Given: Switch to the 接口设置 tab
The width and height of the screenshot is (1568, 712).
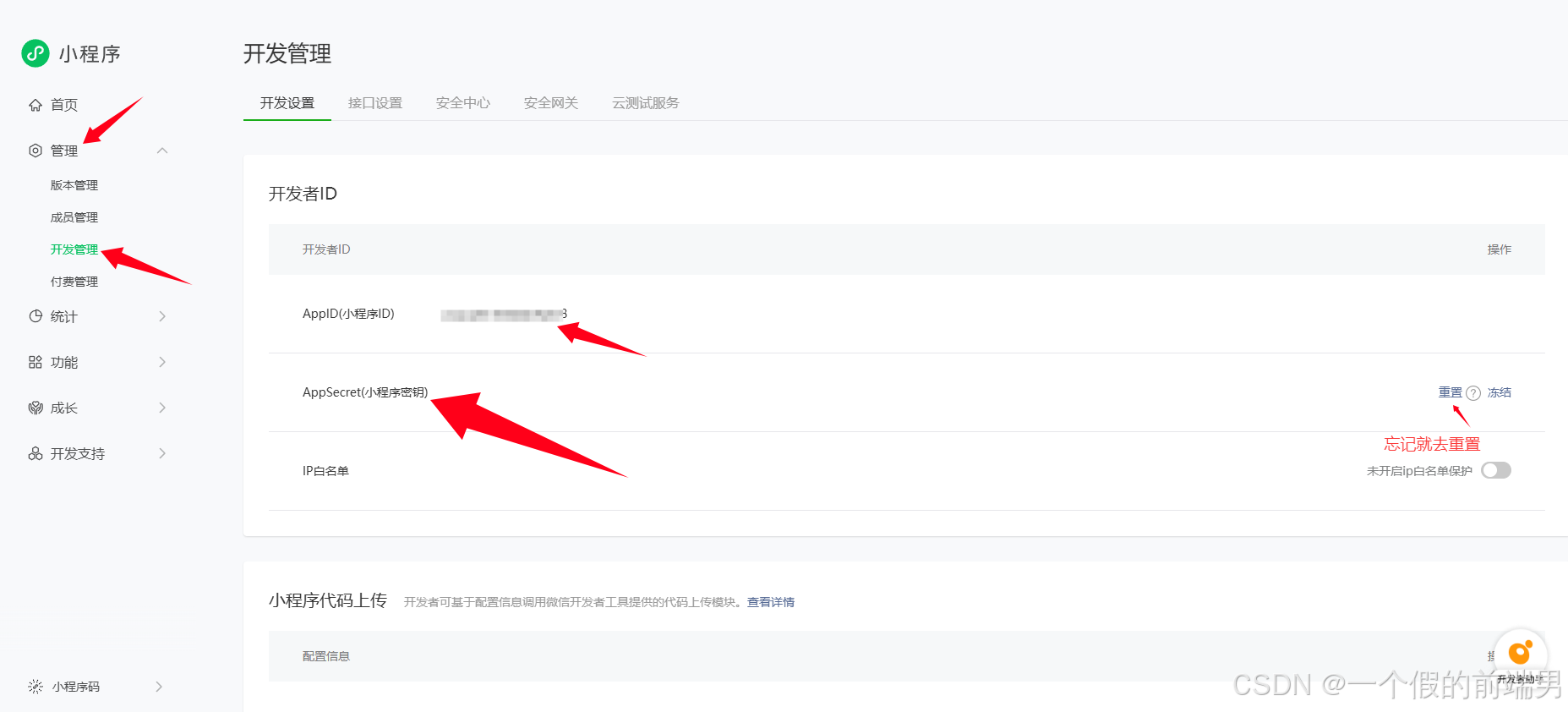Looking at the screenshot, I should coord(375,103).
